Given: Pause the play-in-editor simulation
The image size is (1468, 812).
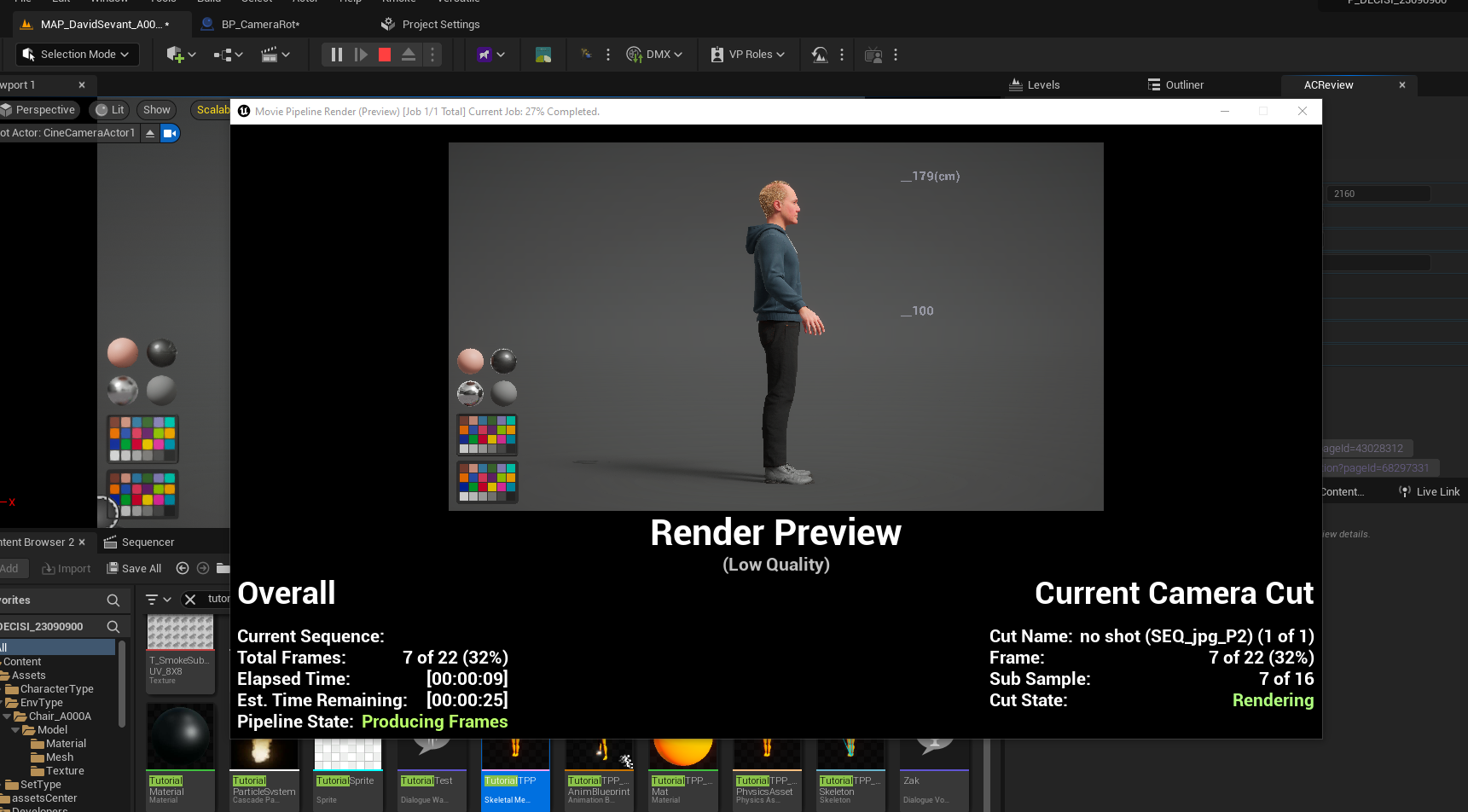Looking at the screenshot, I should click(336, 55).
